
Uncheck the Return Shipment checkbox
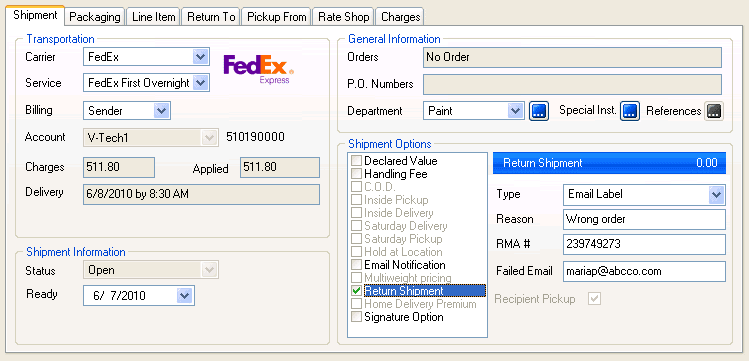click(x=356, y=291)
